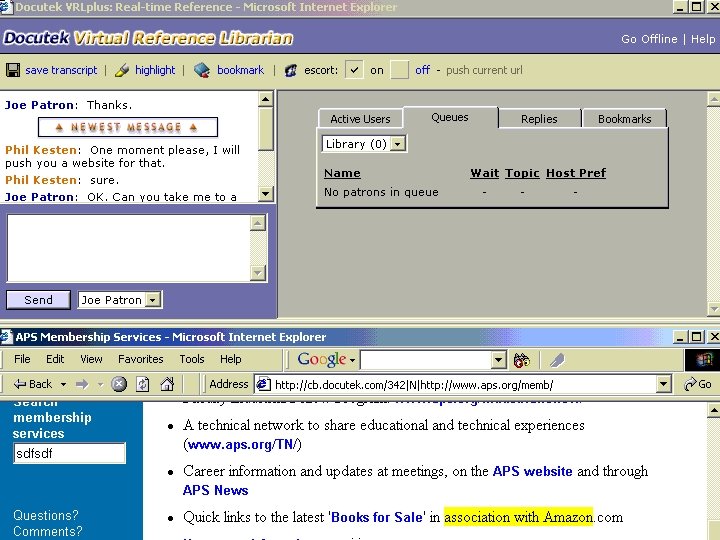Click the Forward arrow in APS window
Viewport: 720px width, 540px height.
tap(82, 384)
